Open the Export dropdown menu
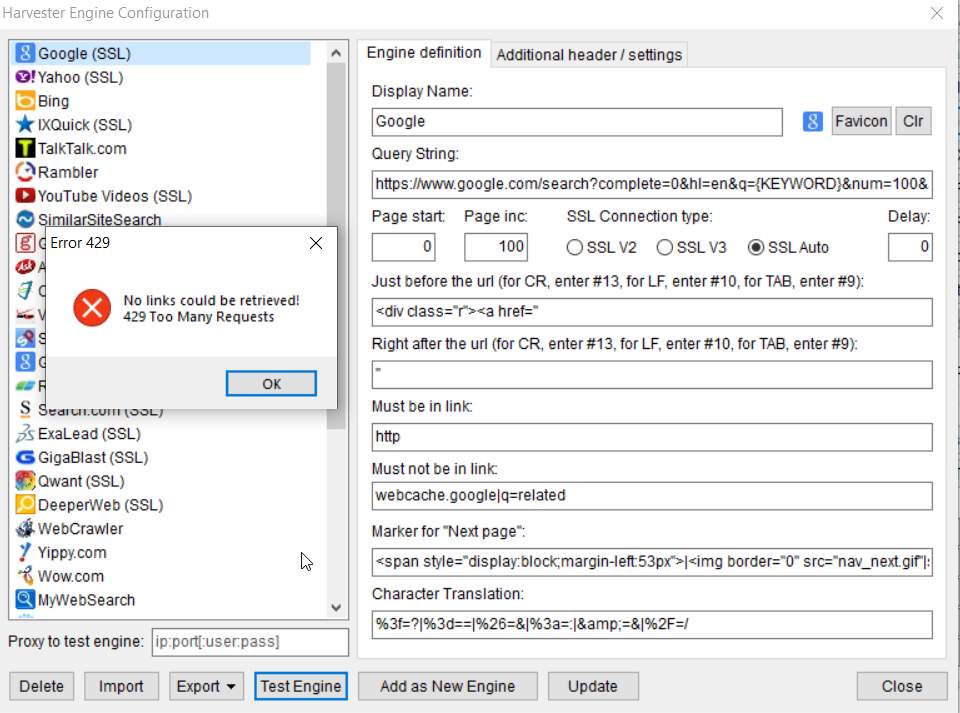This screenshot has width=960, height=713. point(206,686)
